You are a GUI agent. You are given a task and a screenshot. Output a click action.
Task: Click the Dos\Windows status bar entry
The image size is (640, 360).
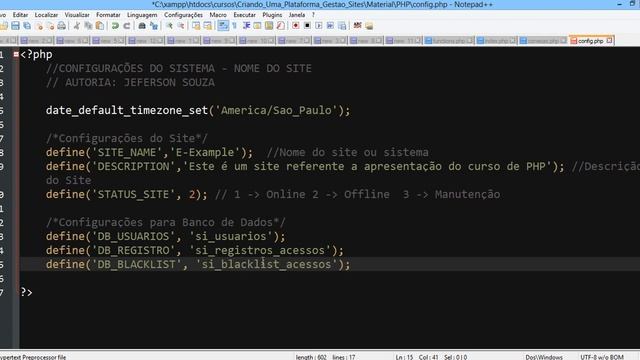point(544,357)
